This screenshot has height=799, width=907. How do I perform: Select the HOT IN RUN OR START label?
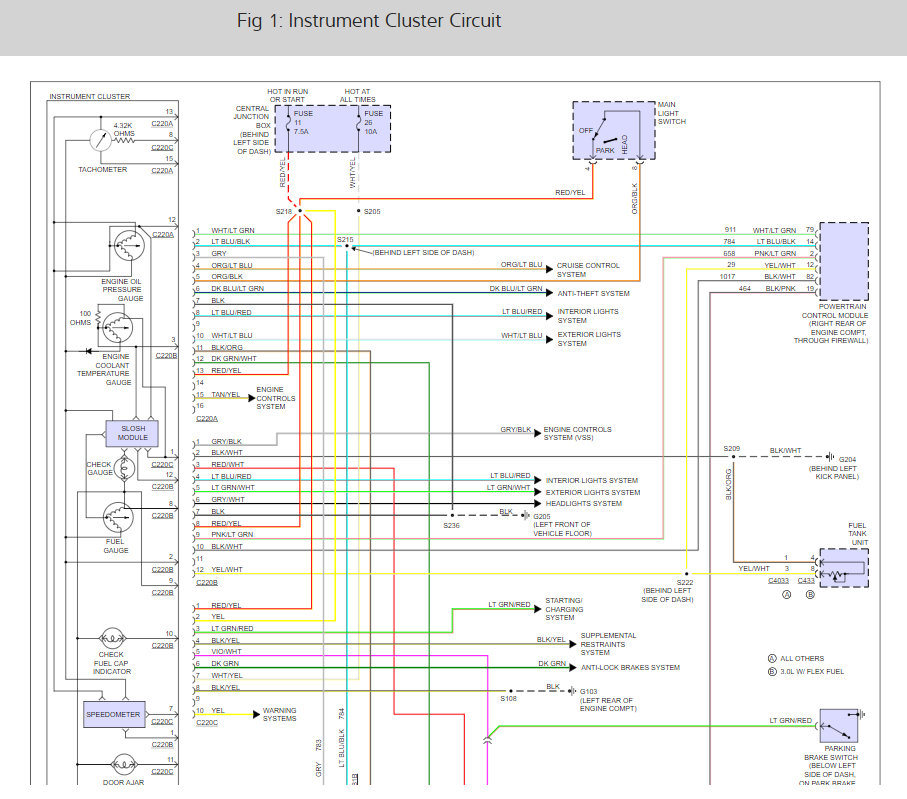(x=287, y=95)
